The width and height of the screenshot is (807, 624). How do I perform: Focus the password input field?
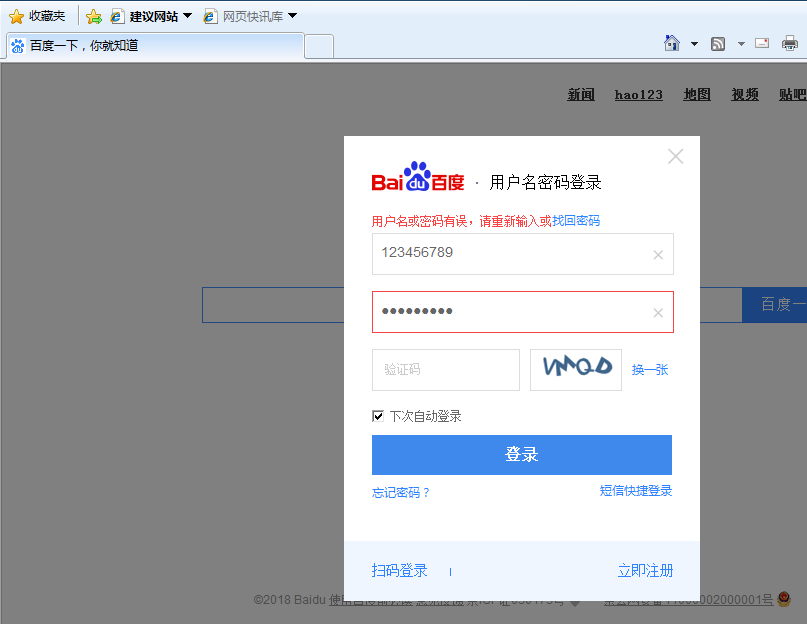tap(522, 312)
